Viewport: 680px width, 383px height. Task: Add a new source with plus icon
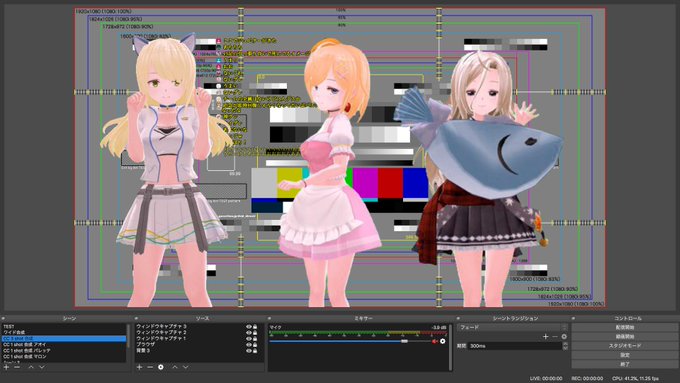click(x=139, y=367)
